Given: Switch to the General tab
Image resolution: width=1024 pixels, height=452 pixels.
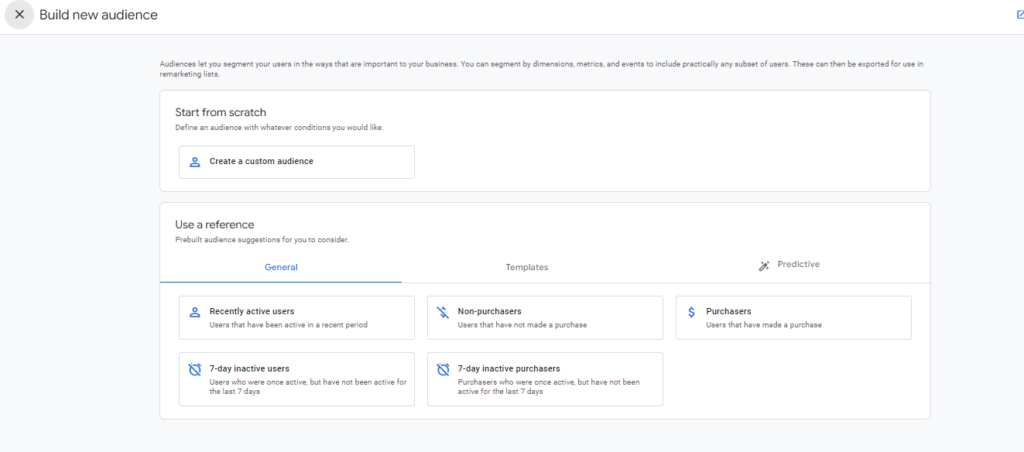Looking at the screenshot, I should (x=281, y=267).
